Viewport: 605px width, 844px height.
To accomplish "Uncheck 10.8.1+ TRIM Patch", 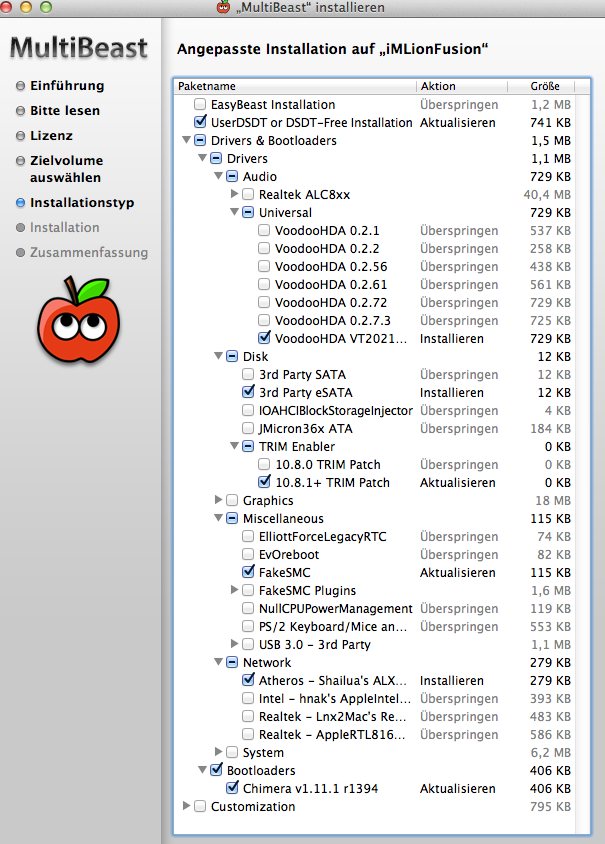I will [264, 481].
